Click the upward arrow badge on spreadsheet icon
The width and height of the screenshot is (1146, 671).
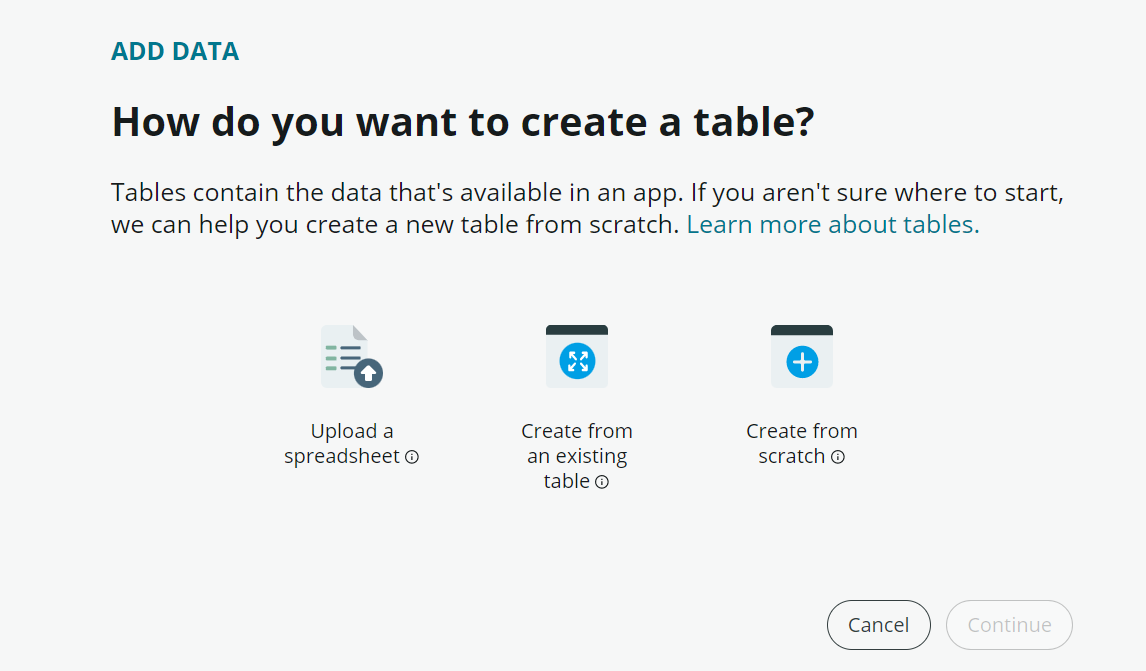click(368, 373)
